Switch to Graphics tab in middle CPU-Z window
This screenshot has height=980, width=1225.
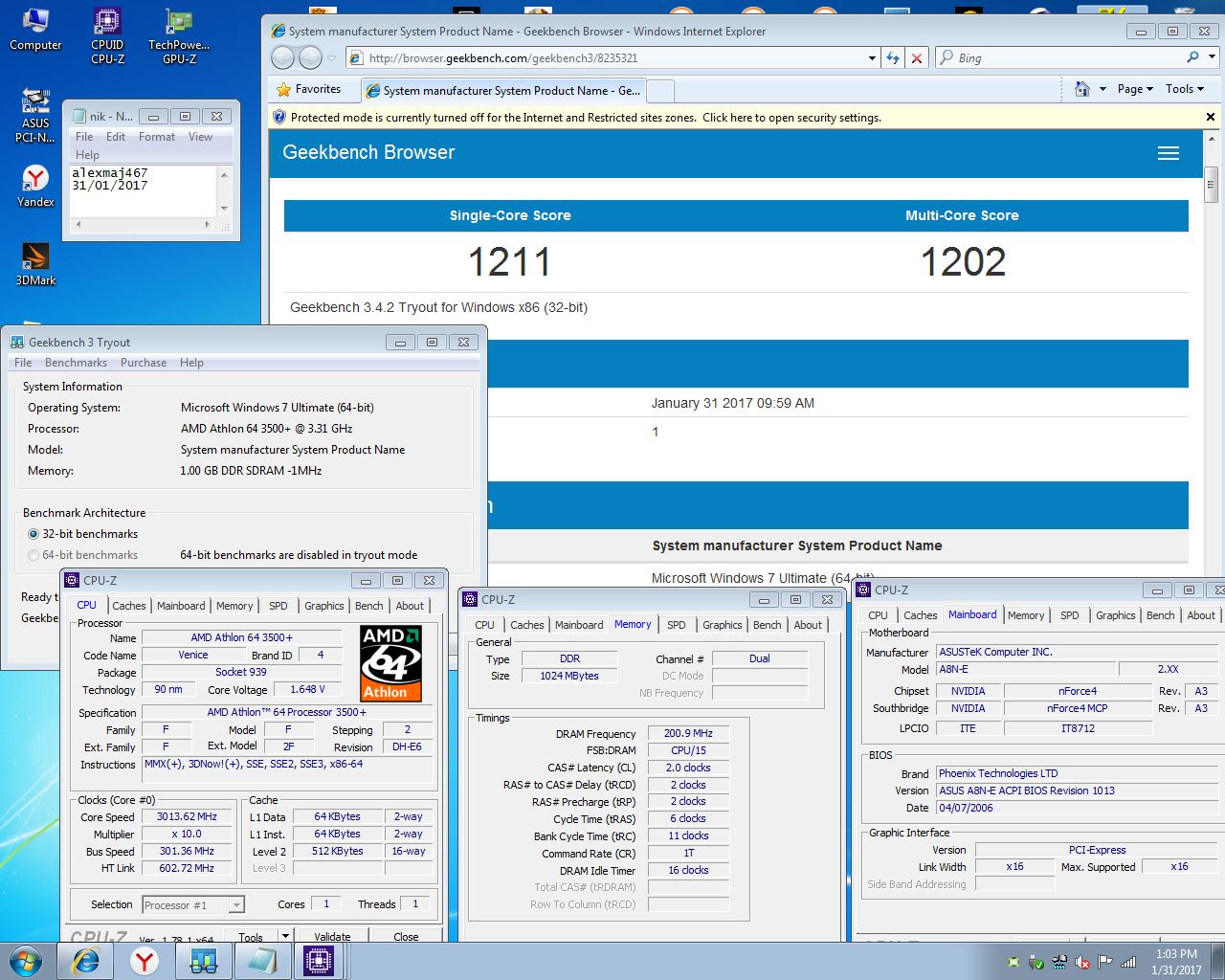(x=723, y=625)
